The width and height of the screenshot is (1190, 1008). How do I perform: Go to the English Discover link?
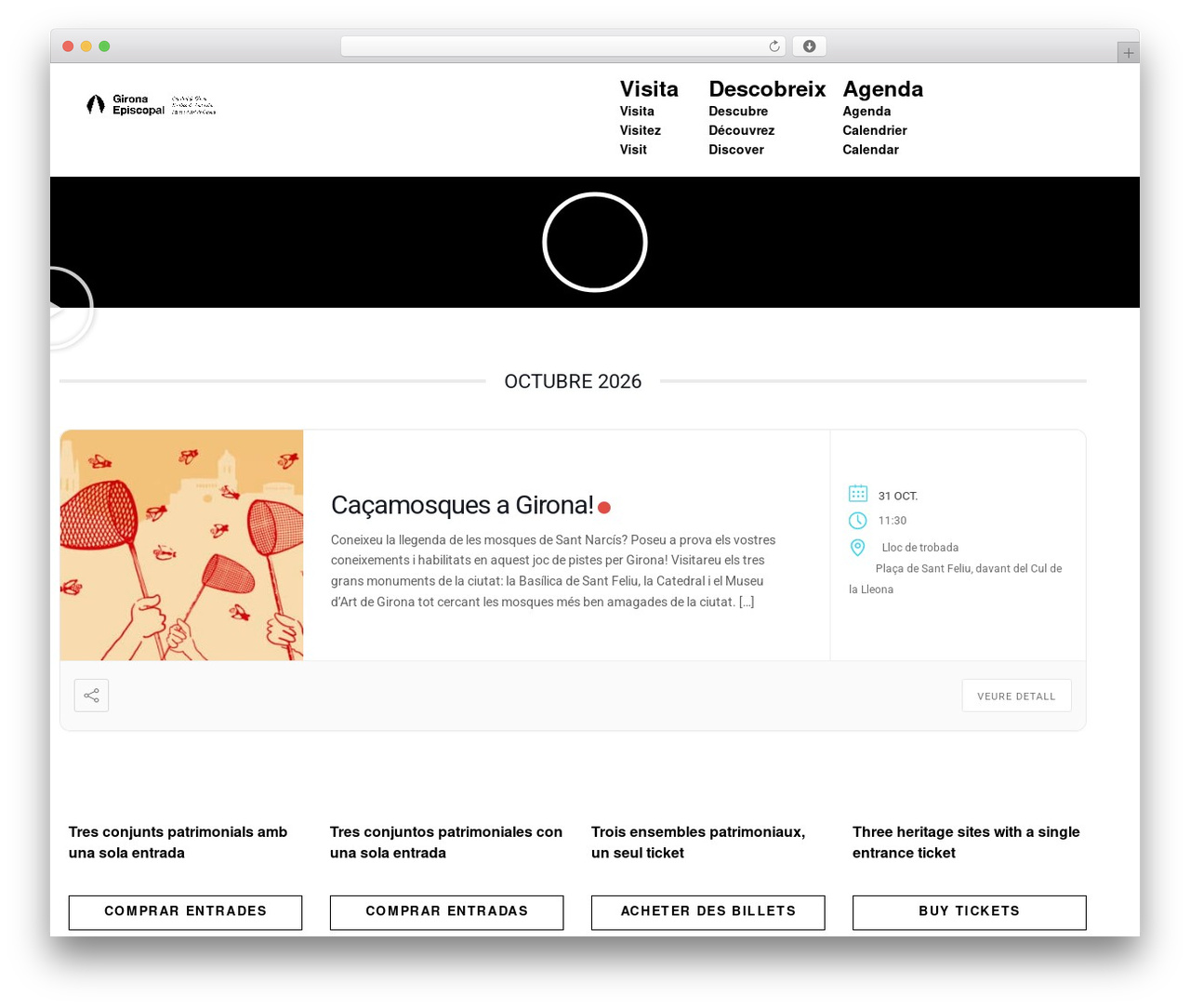point(736,150)
